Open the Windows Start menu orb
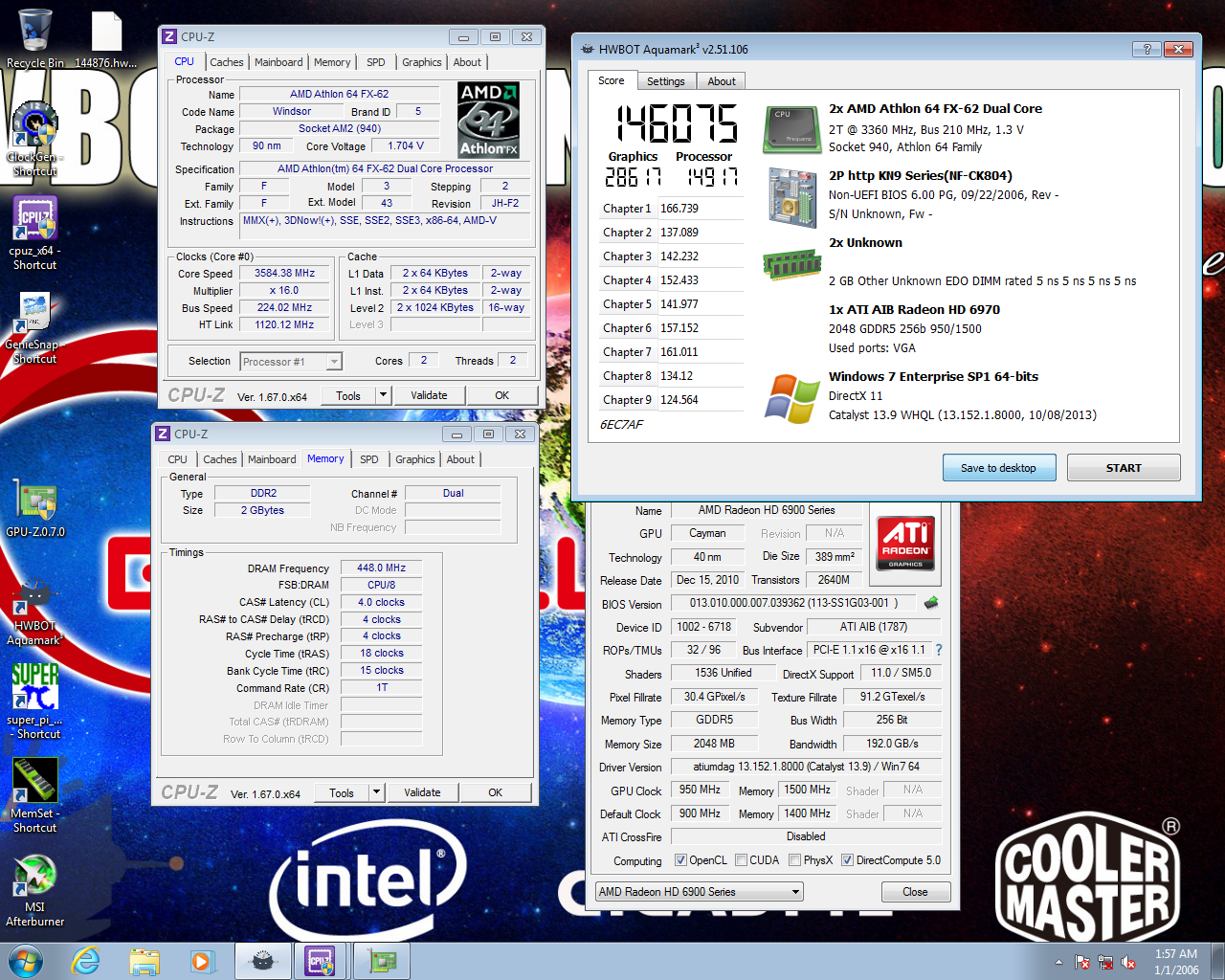The image size is (1225, 980). click(26, 961)
